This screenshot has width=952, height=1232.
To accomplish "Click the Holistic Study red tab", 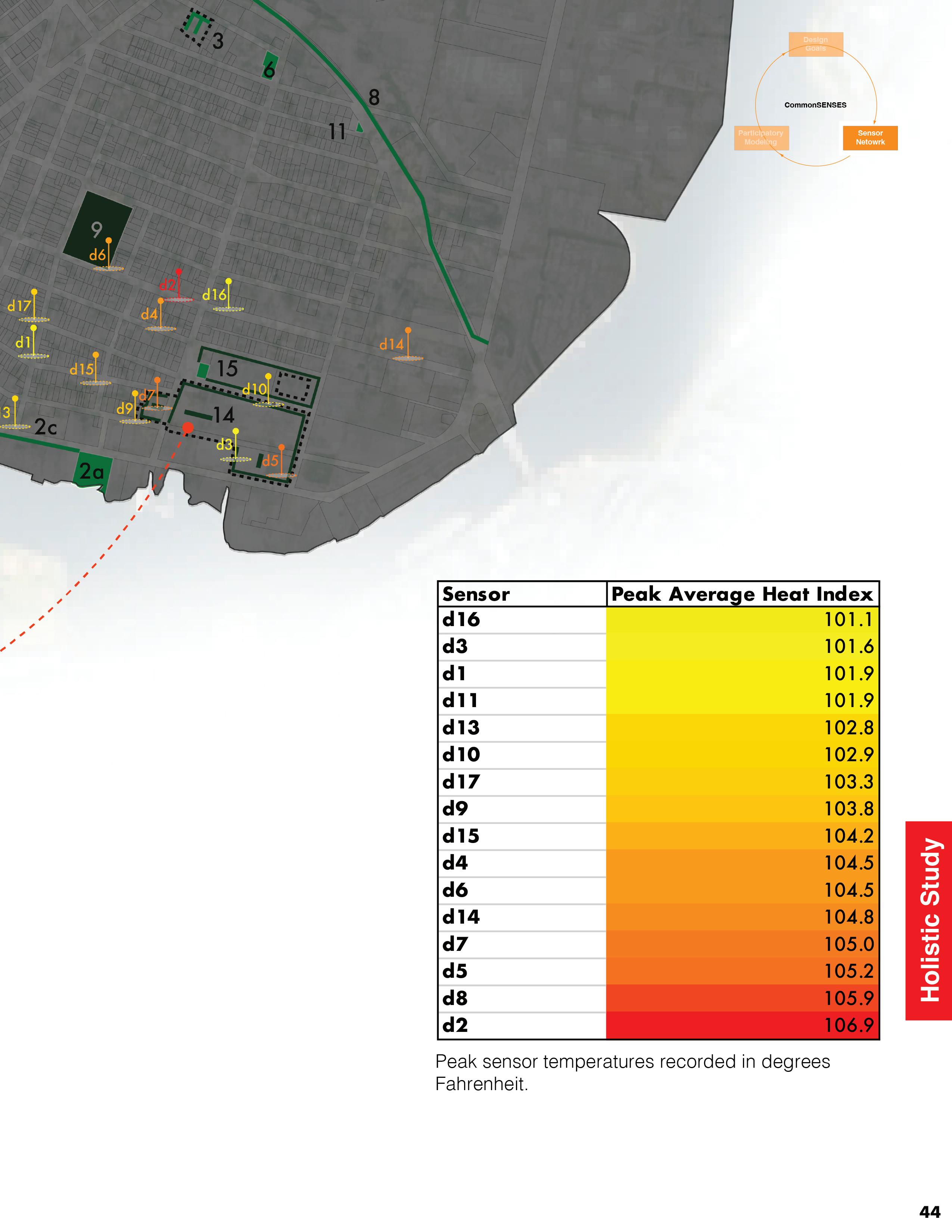I will (x=928, y=921).
